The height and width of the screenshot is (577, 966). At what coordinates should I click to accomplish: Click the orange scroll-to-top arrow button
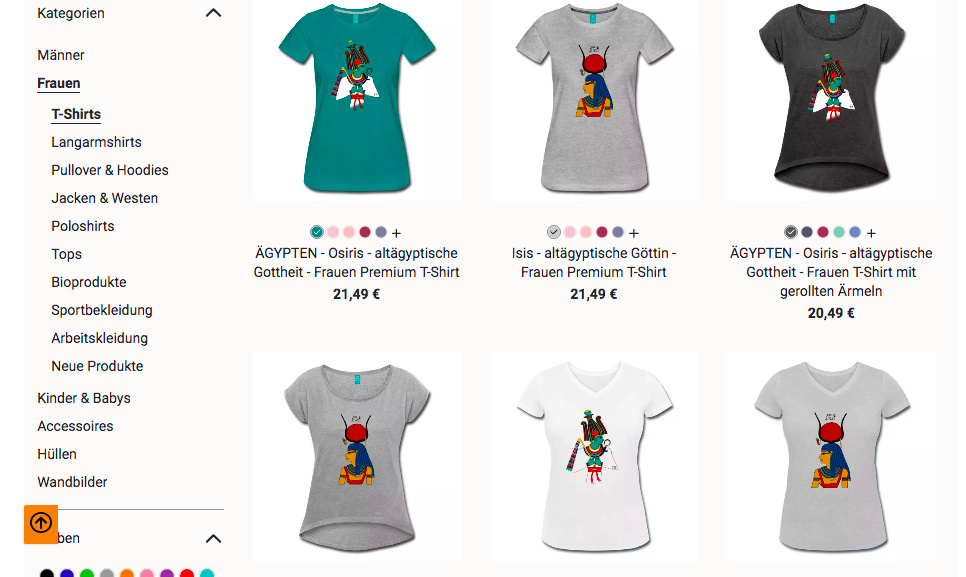[41, 524]
